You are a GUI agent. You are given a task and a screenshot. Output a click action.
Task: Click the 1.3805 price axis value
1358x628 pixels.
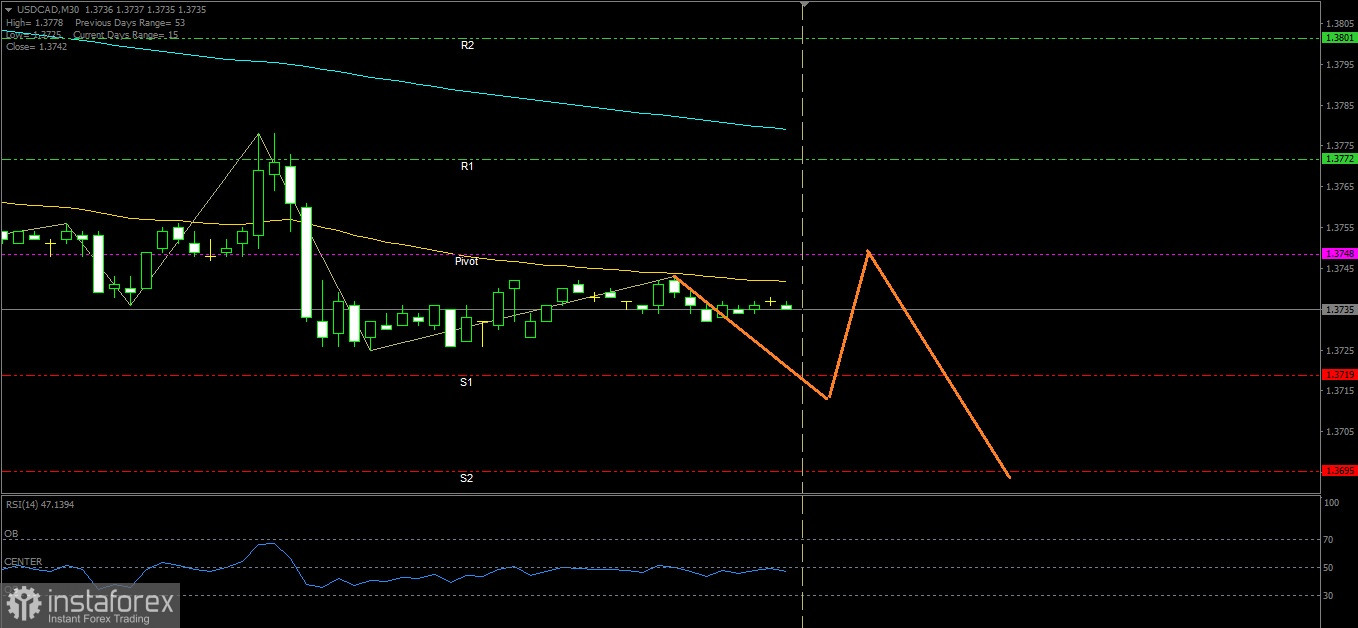[1339, 23]
